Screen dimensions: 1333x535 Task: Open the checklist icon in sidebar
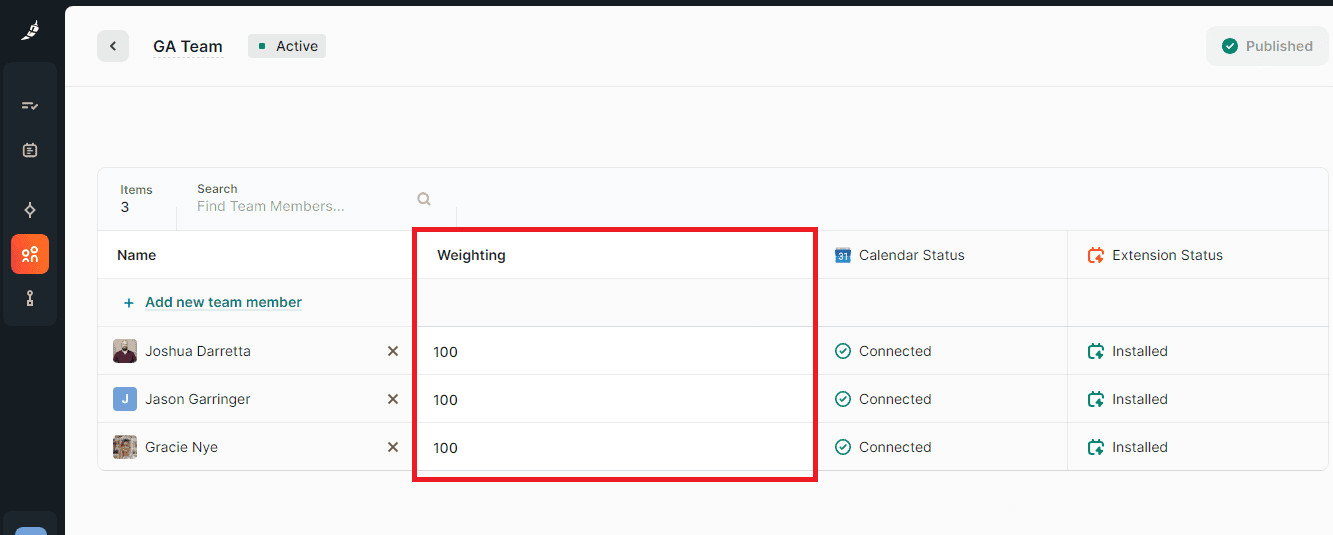(x=30, y=105)
